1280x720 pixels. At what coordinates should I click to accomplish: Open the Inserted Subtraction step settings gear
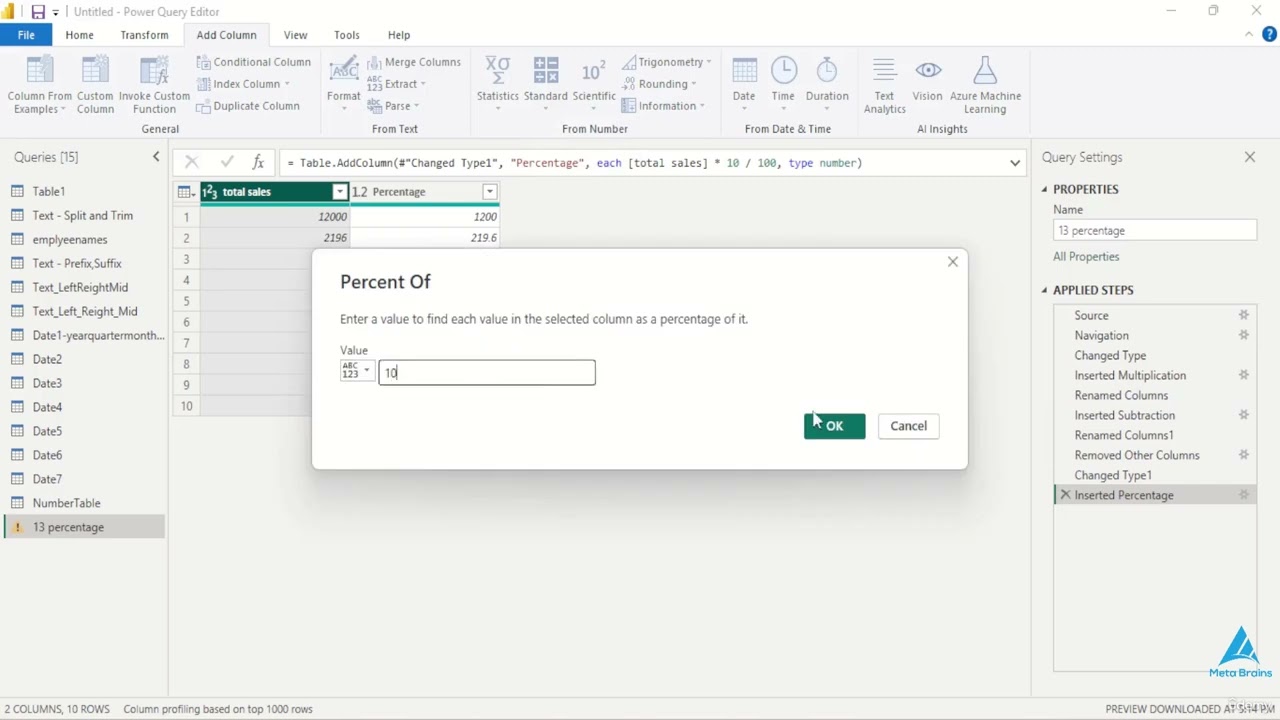click(1244, 415)
